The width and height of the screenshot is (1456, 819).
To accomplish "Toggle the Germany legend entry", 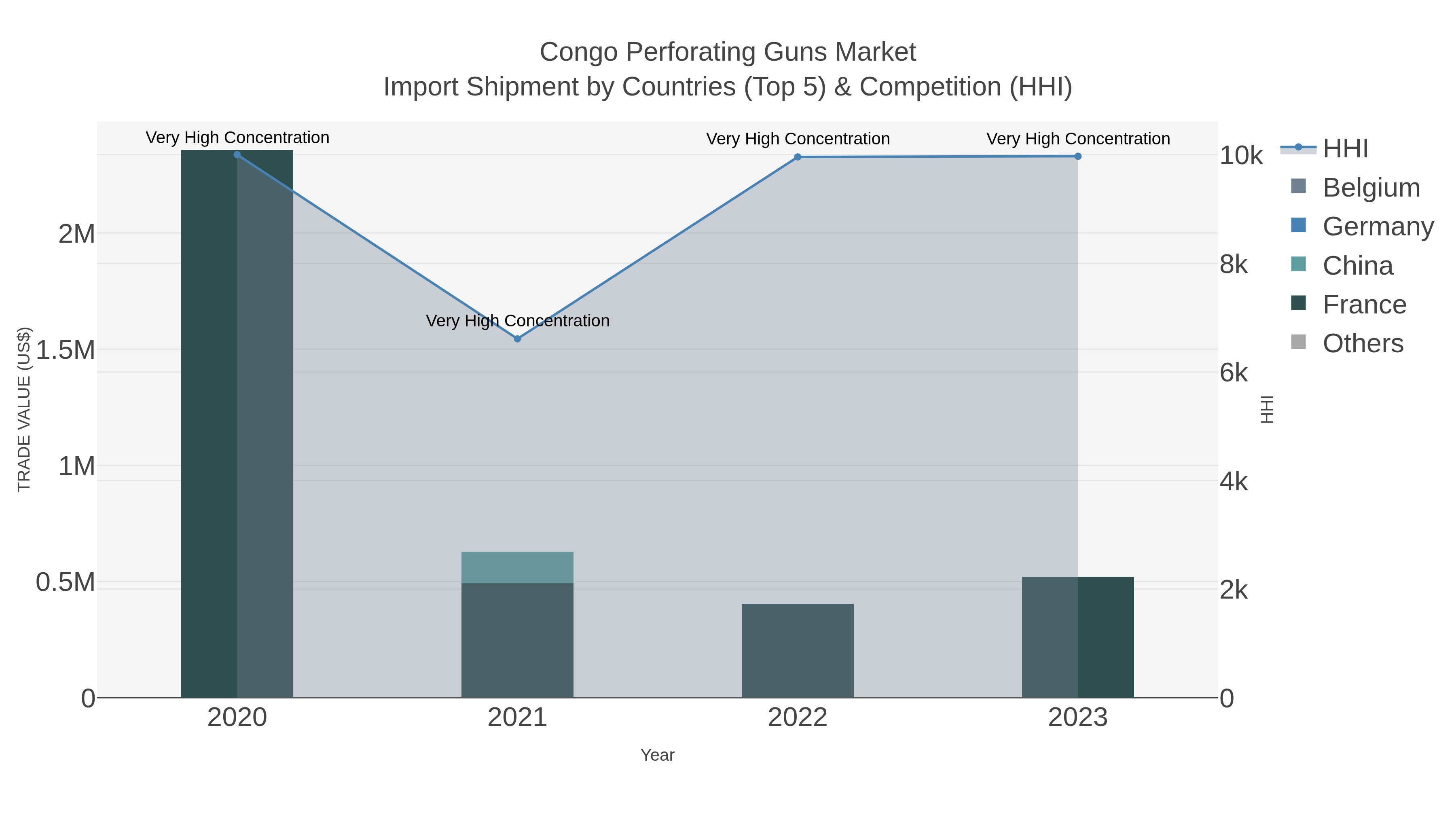I will pos(1362,226).
